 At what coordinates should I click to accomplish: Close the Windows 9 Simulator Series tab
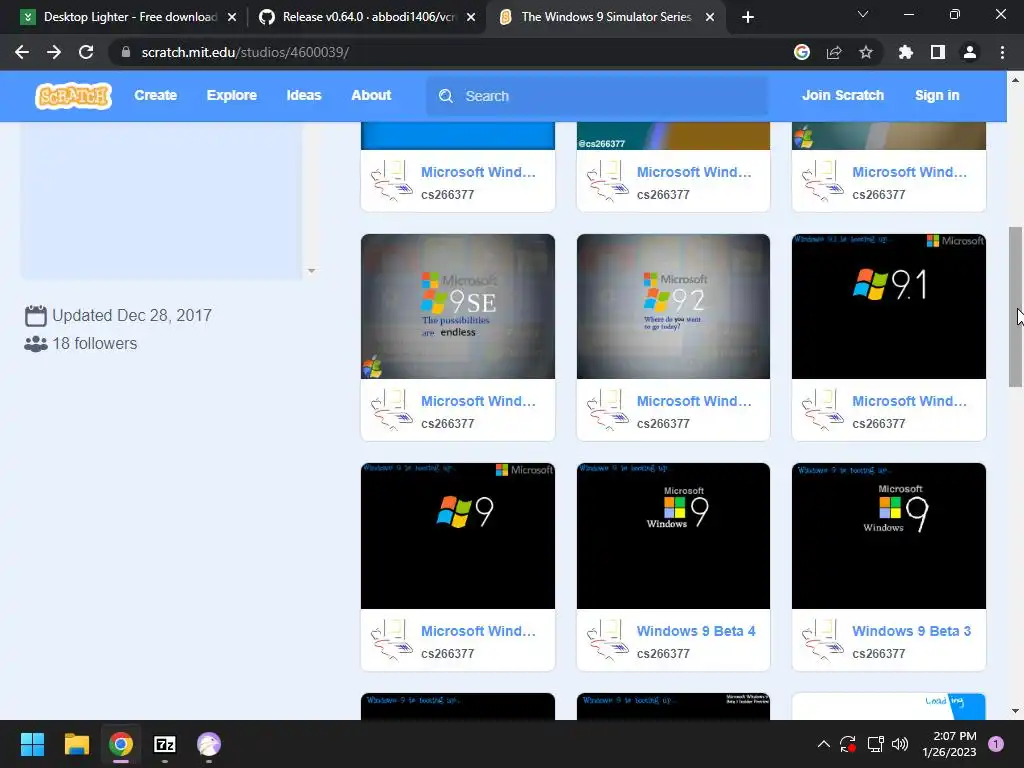(x=710, y=17)
